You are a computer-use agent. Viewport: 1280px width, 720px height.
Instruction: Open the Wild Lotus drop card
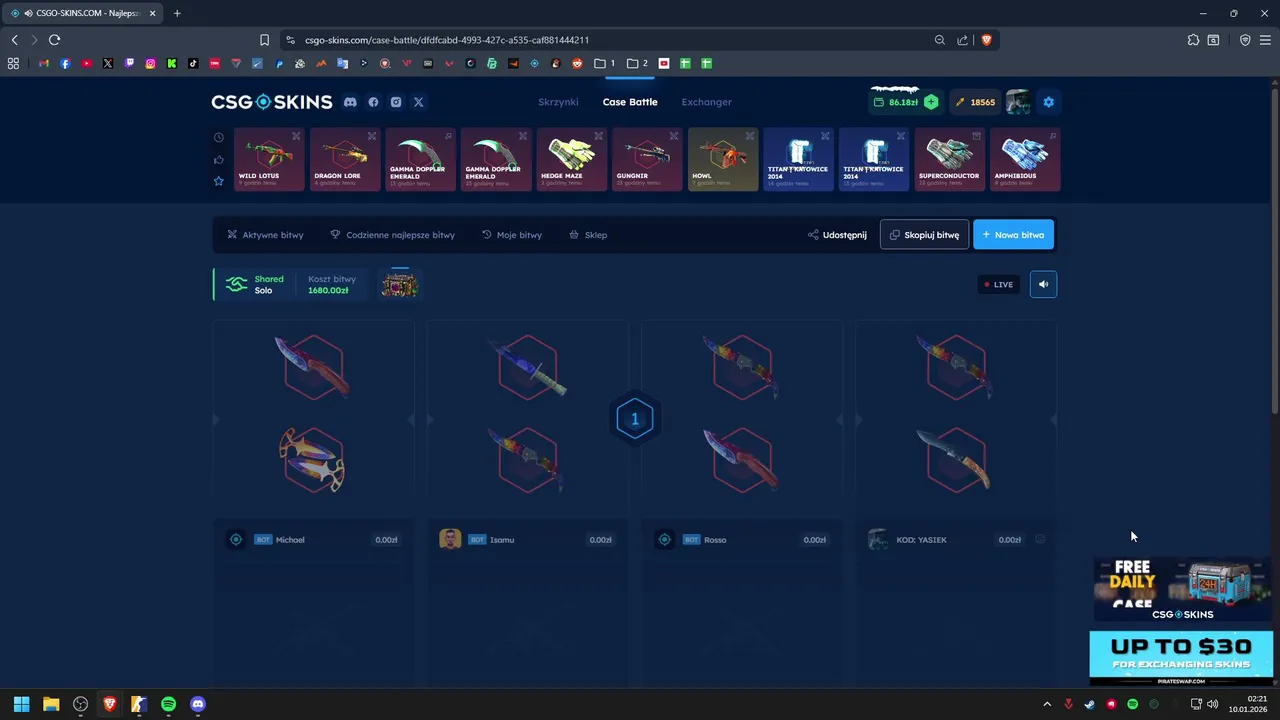(x=269, y=159)
